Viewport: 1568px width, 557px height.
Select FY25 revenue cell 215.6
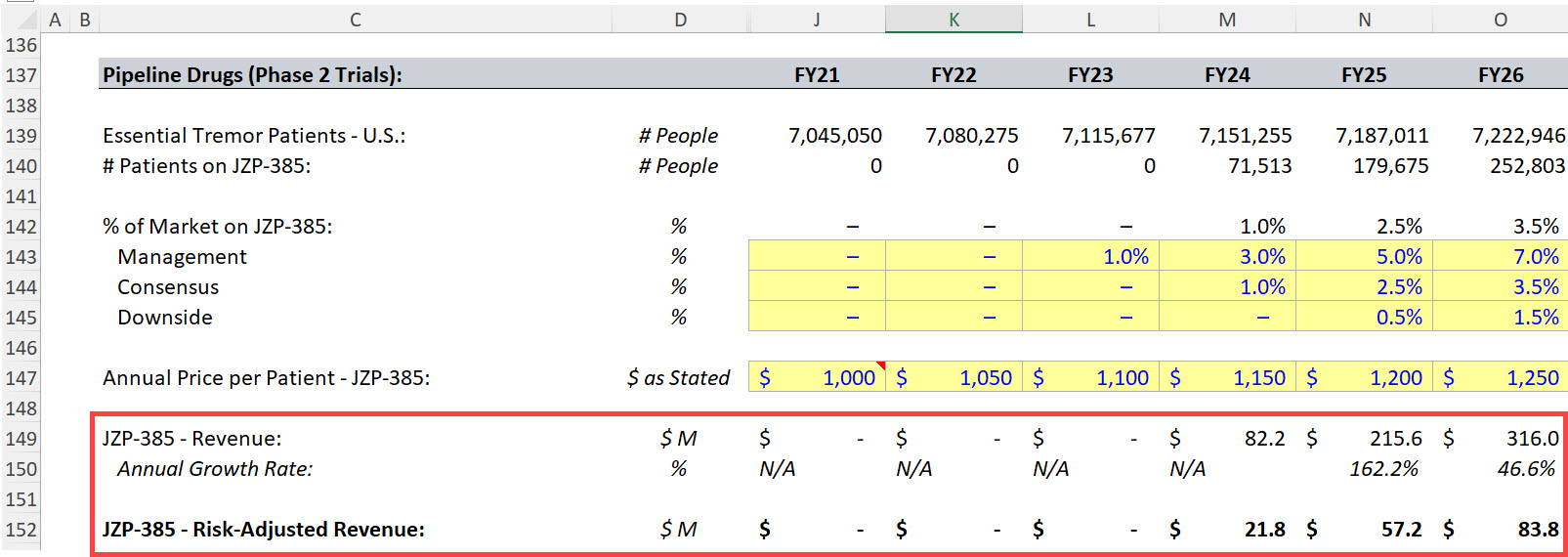pos(1364,439)
